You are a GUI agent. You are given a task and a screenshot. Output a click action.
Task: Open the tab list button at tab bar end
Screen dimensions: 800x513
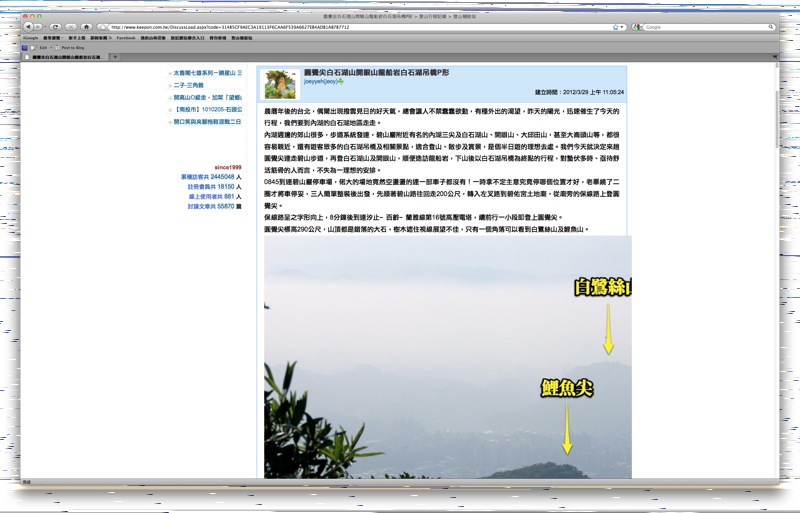coord(774,57)
